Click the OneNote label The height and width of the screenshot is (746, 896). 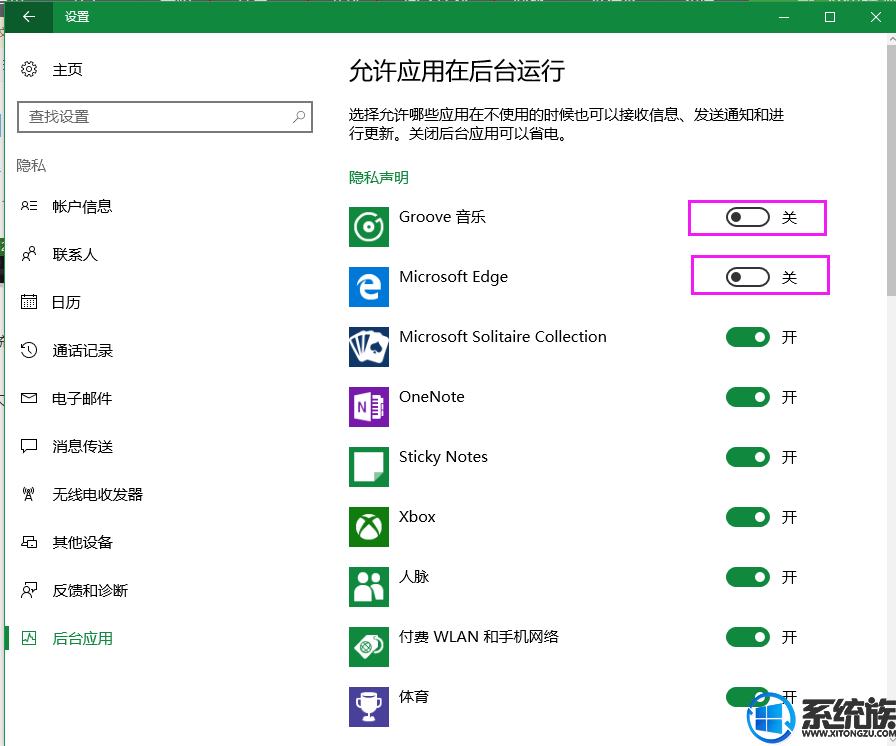click(x=431, y=397)
